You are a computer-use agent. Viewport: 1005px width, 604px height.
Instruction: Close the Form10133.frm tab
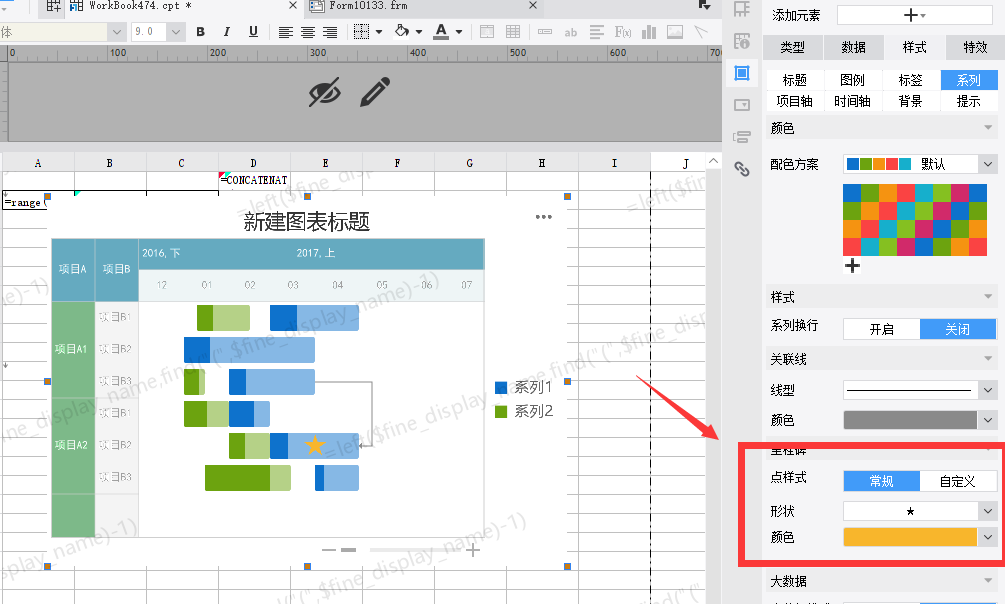[x=533, y=6]
